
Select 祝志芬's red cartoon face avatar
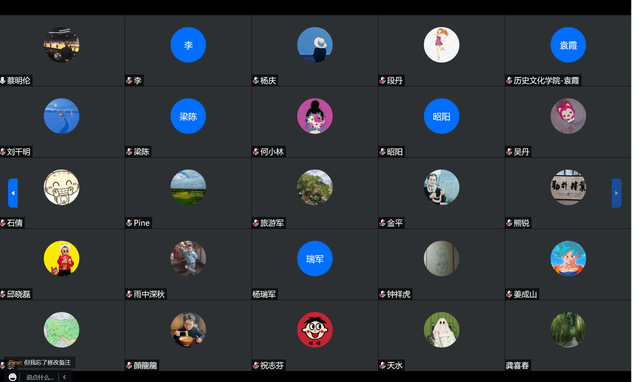(315, 330)
